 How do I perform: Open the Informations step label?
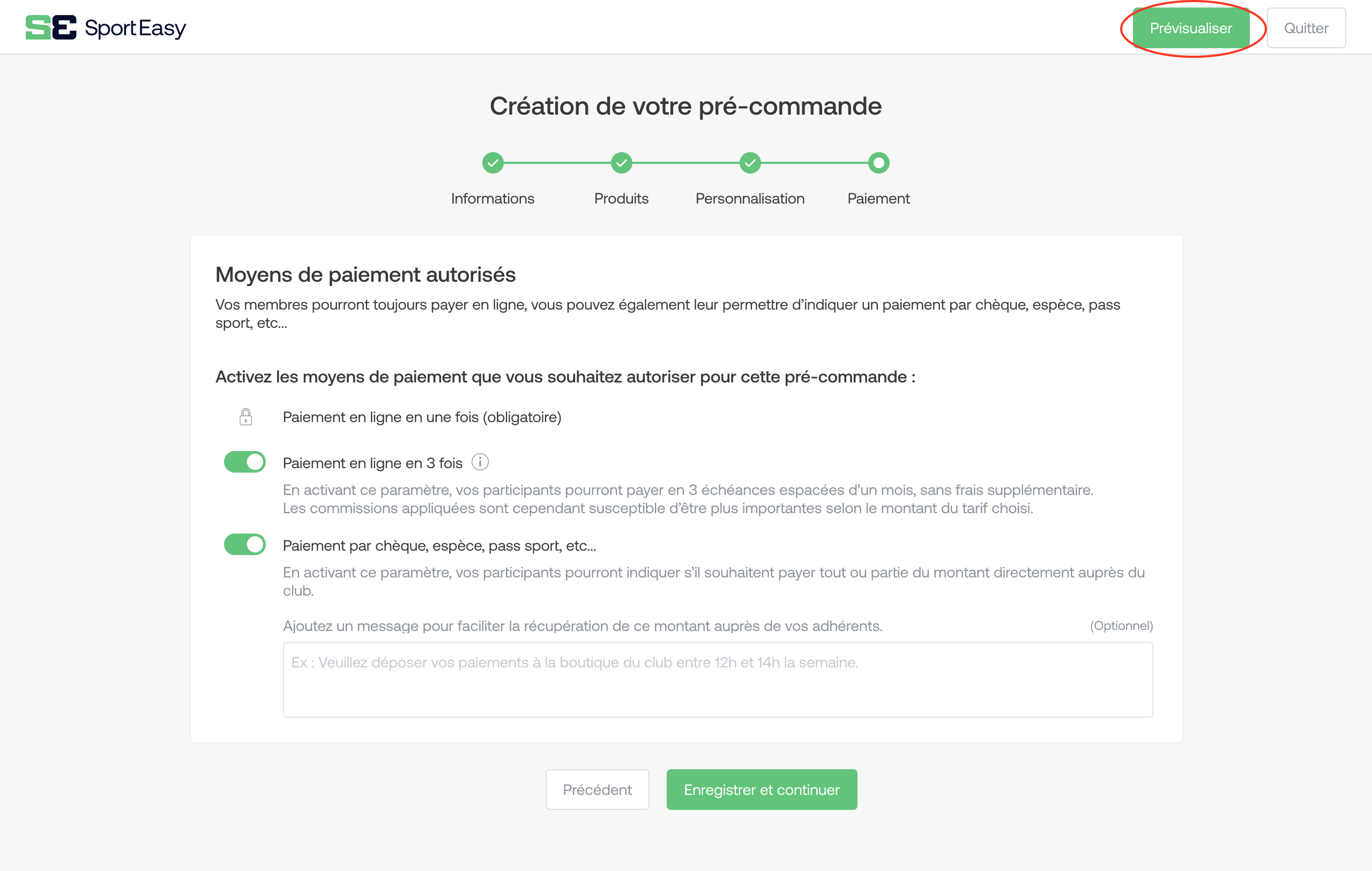(x=493, y=198)
